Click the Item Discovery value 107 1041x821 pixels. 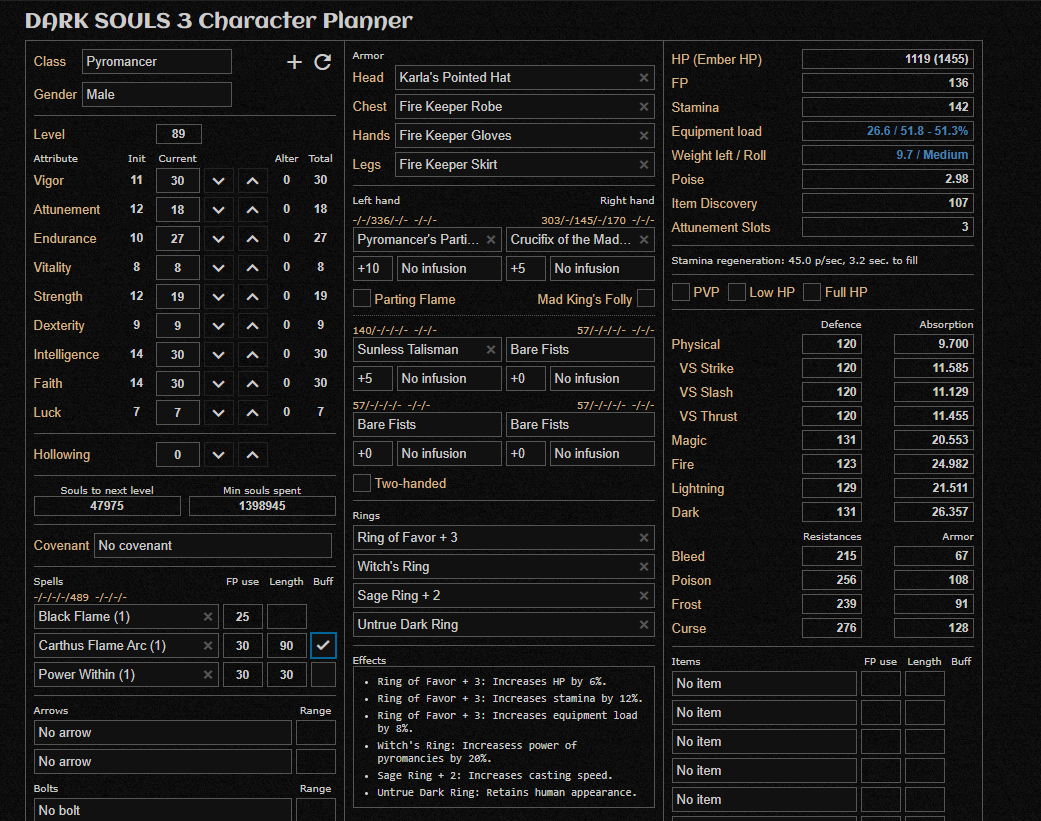888,202
